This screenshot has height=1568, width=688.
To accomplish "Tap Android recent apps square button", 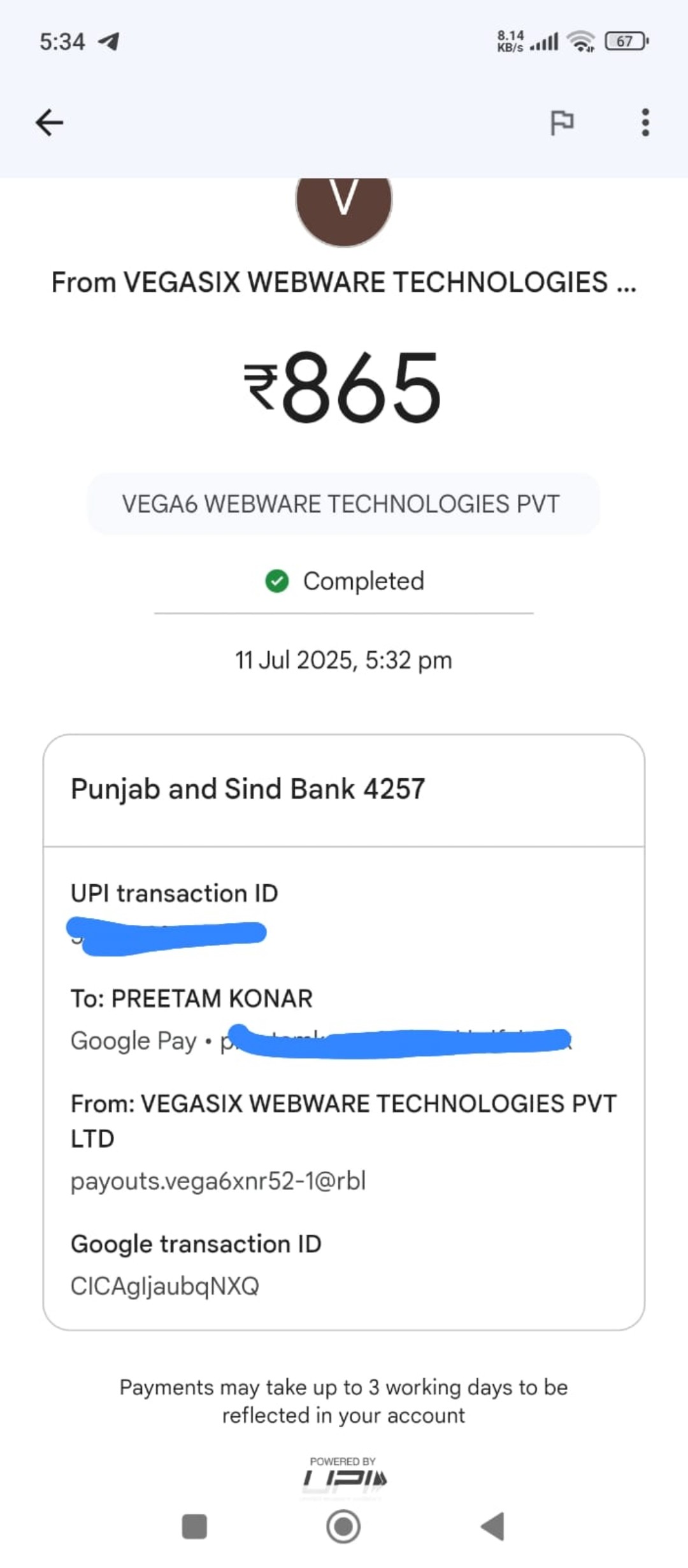I will pos(194,1527).
